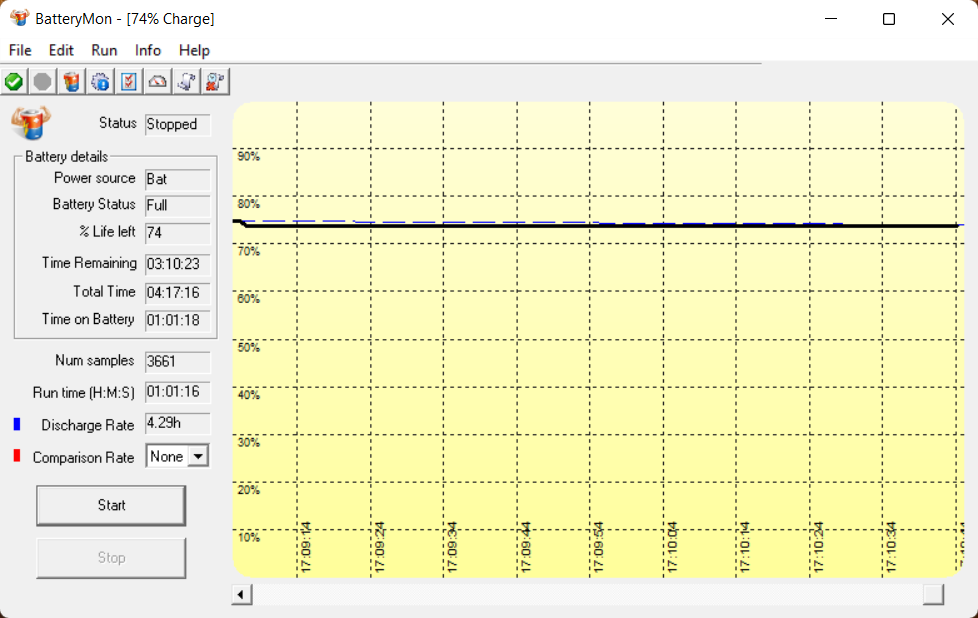Open the Help menu
This screenshot has height=618, width=978.
click(x=194, y=51)
